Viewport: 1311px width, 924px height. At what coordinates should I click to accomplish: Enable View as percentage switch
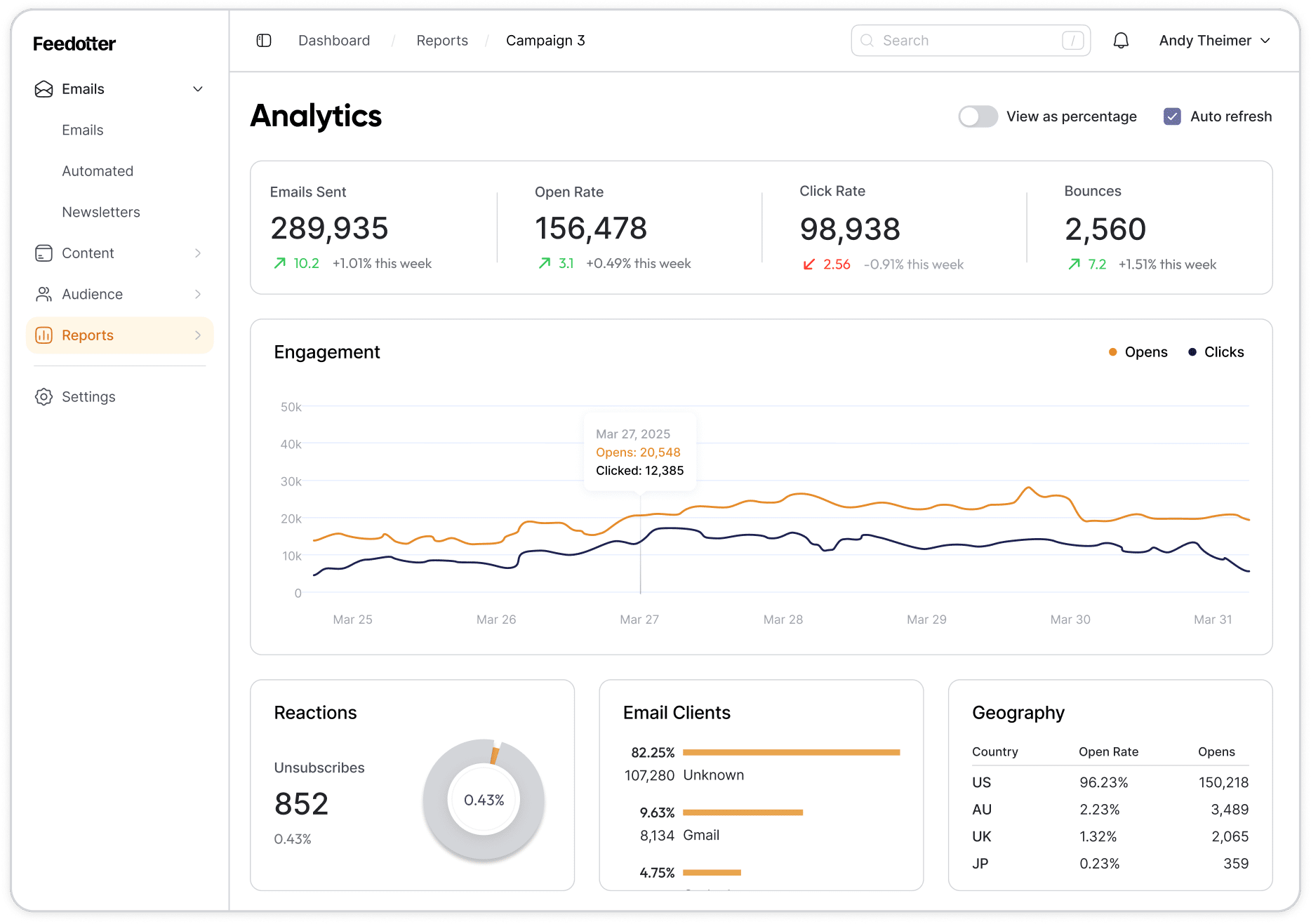click(x=978, y=116)
